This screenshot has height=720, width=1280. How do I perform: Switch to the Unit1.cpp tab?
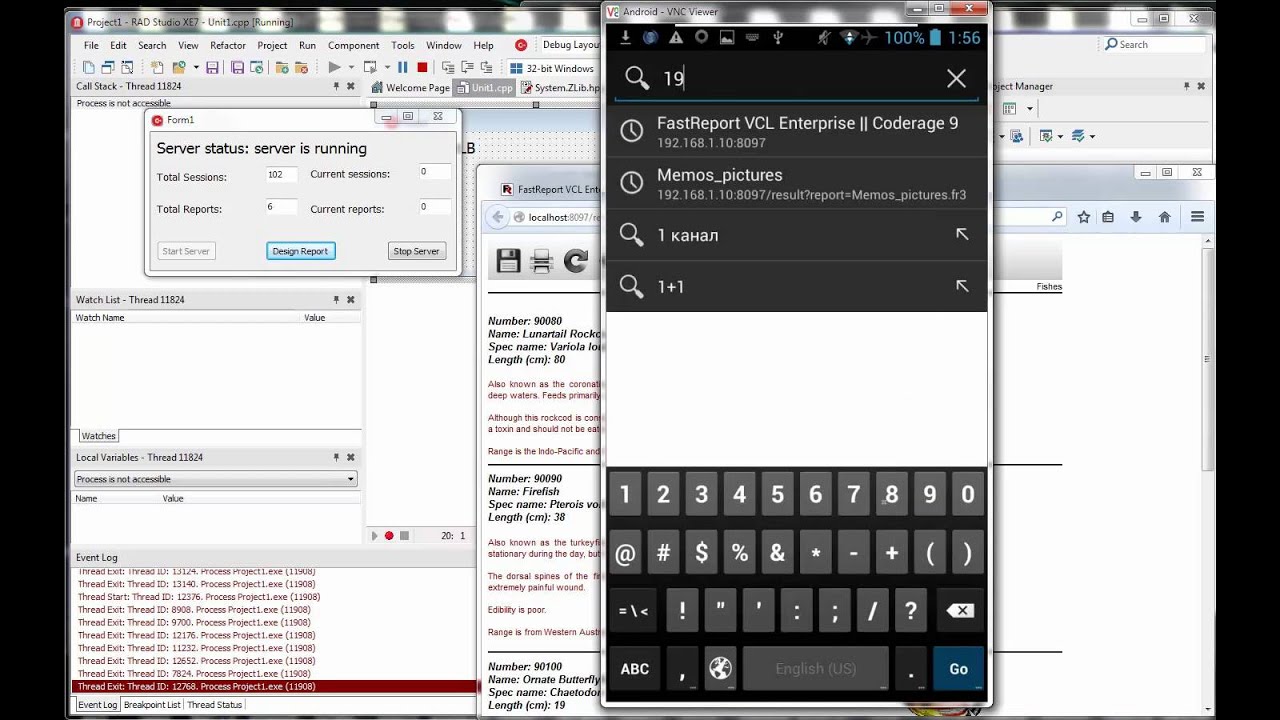485,88
